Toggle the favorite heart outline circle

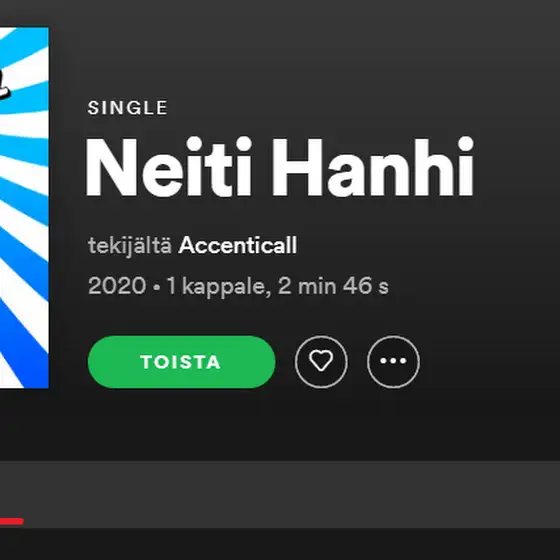tap(321, 361)
